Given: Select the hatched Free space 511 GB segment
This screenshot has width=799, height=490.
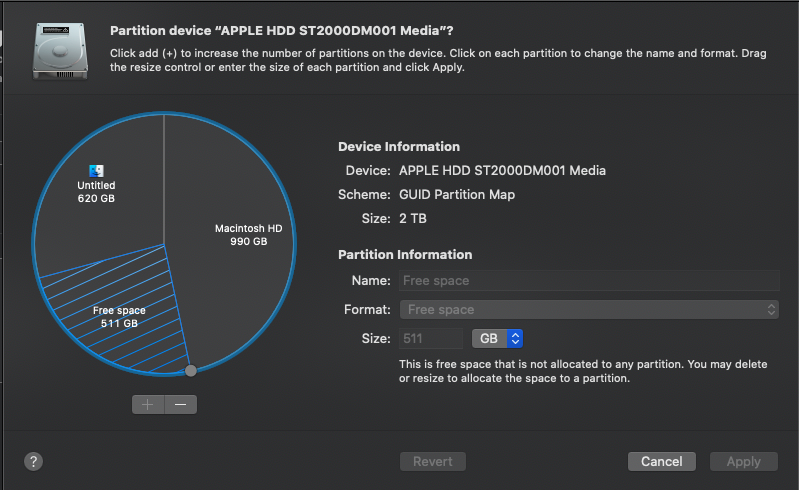Looking at the screenshot, I should point(119,316).
